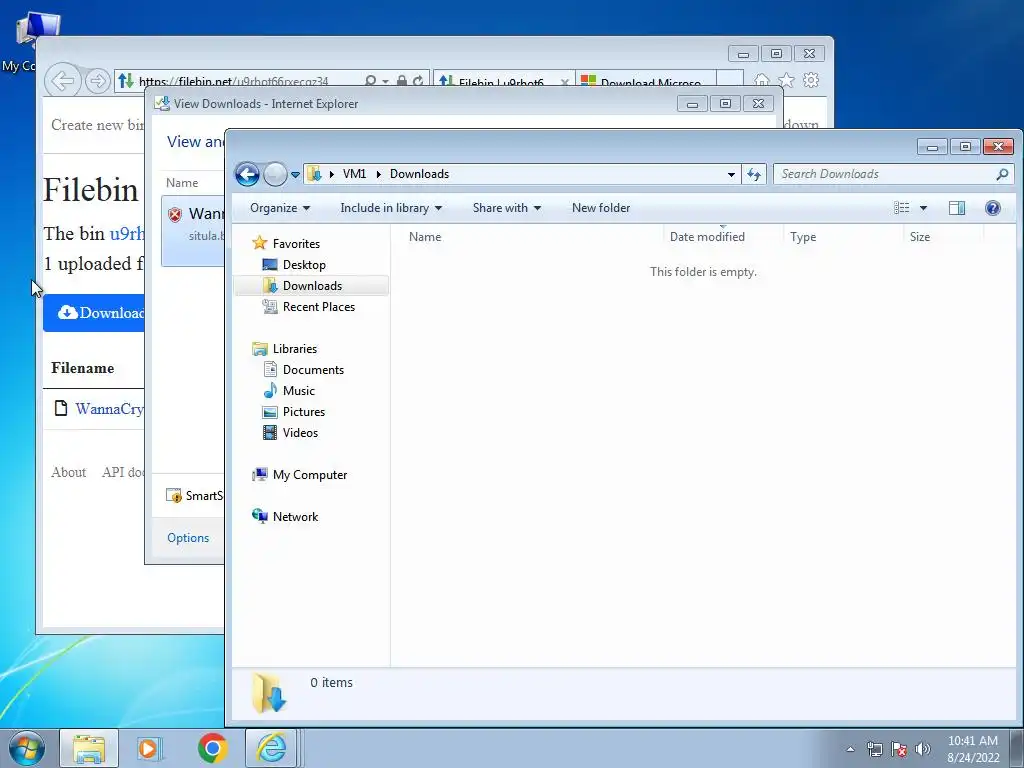The height and width of the screenshot is (768, 1024).
Task: Click the SmartScreen icon in View Downloads
Action: [x=174, y=496]
